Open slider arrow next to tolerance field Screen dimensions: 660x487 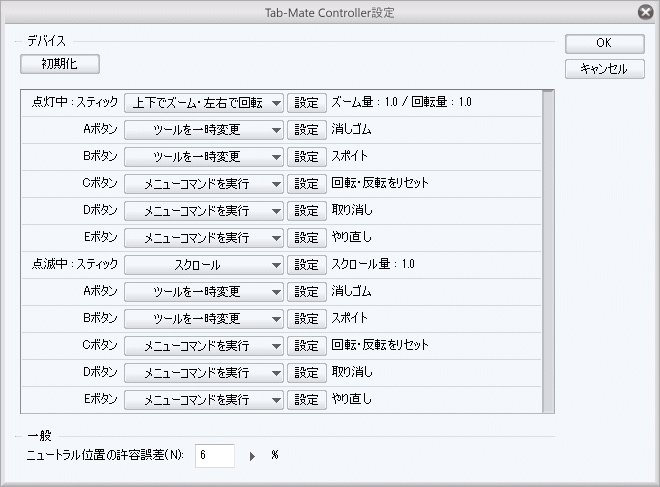coord(252,456)
